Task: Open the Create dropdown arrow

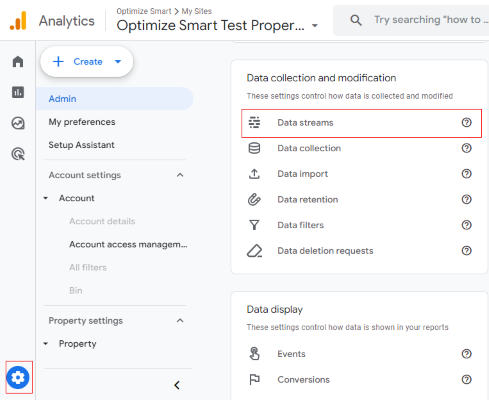Action: (x=118, y=62)
